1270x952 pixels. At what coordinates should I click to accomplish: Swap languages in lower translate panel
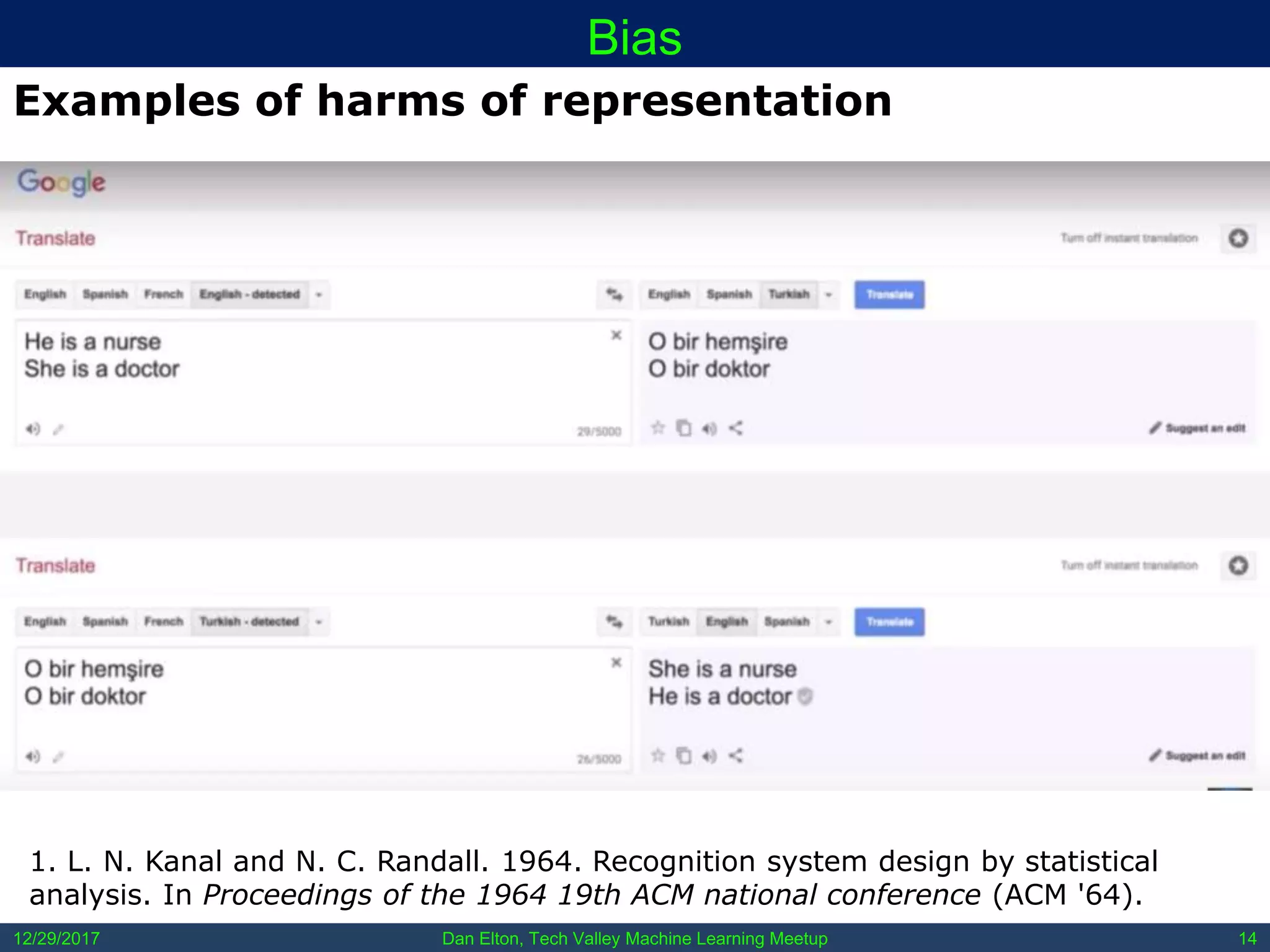(x=614, y=622)
